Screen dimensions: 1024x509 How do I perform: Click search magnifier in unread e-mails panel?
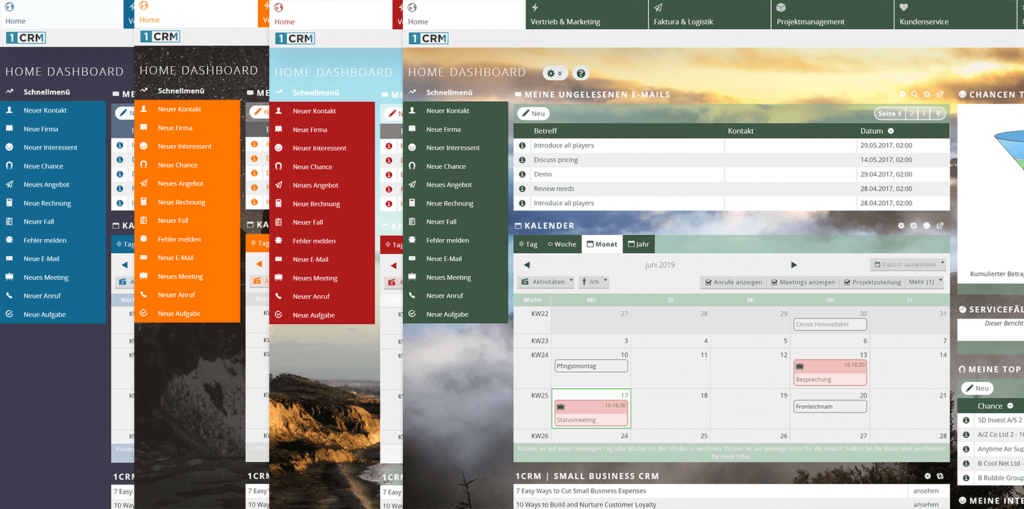pos(916,95)
